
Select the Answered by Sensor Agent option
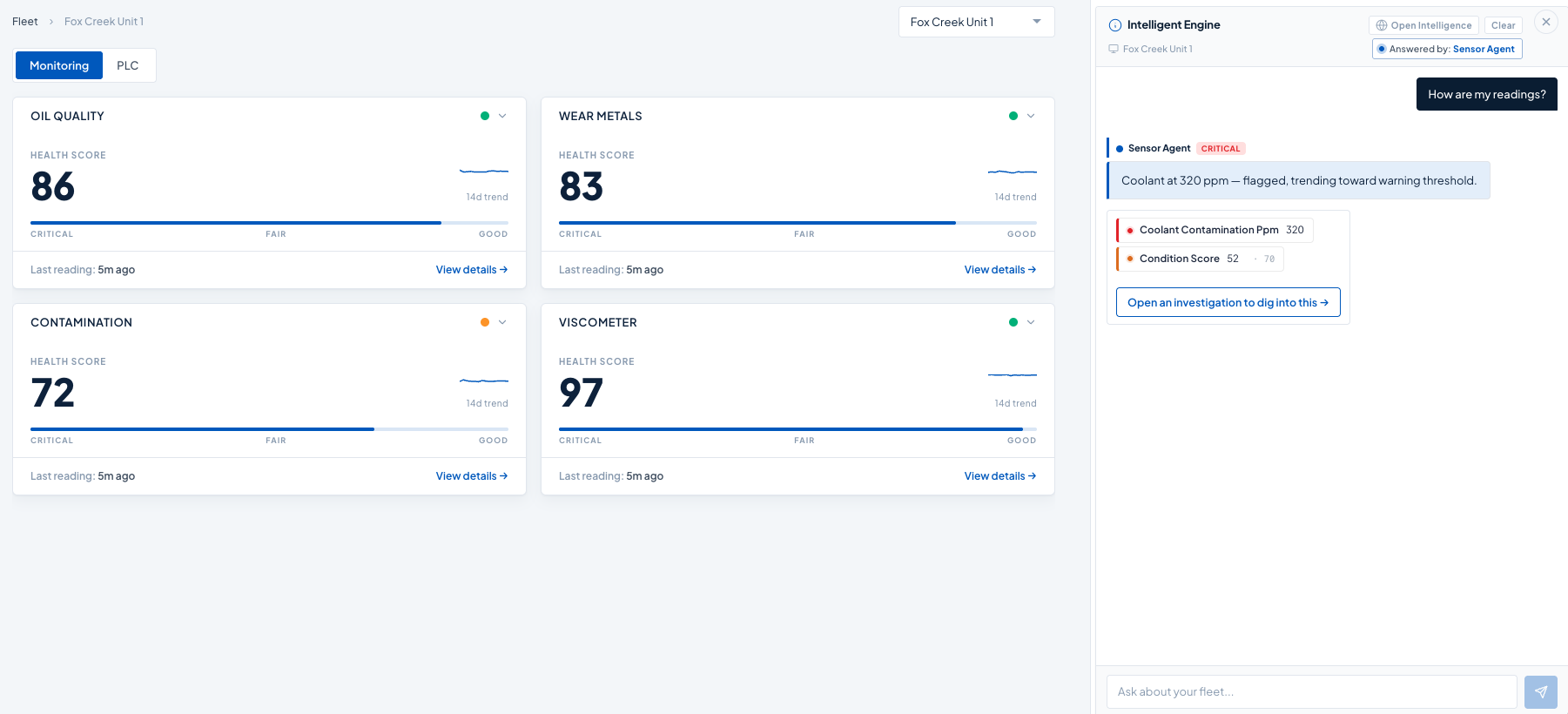[1447, 49]
